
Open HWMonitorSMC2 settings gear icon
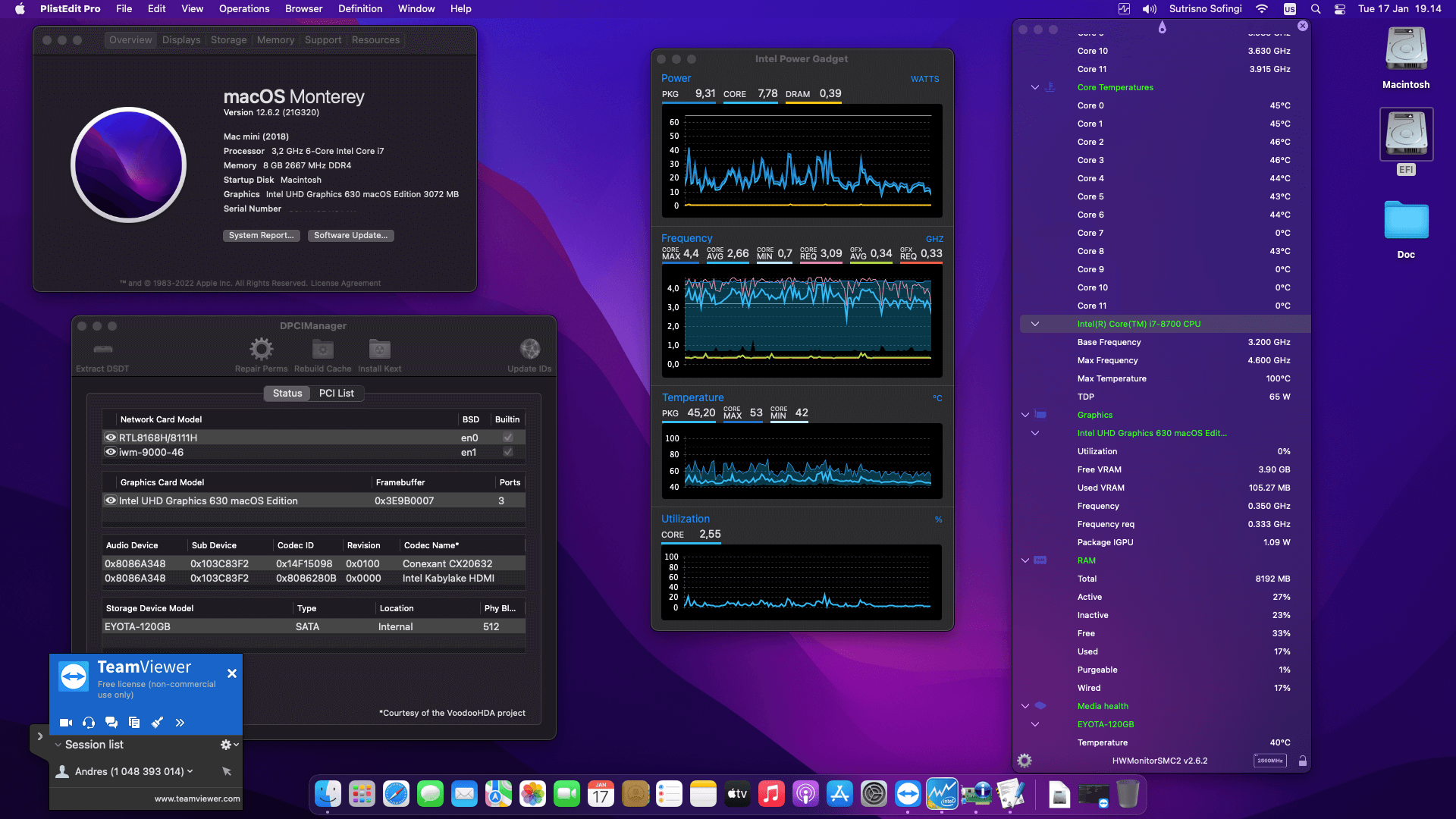[1025, 761]
